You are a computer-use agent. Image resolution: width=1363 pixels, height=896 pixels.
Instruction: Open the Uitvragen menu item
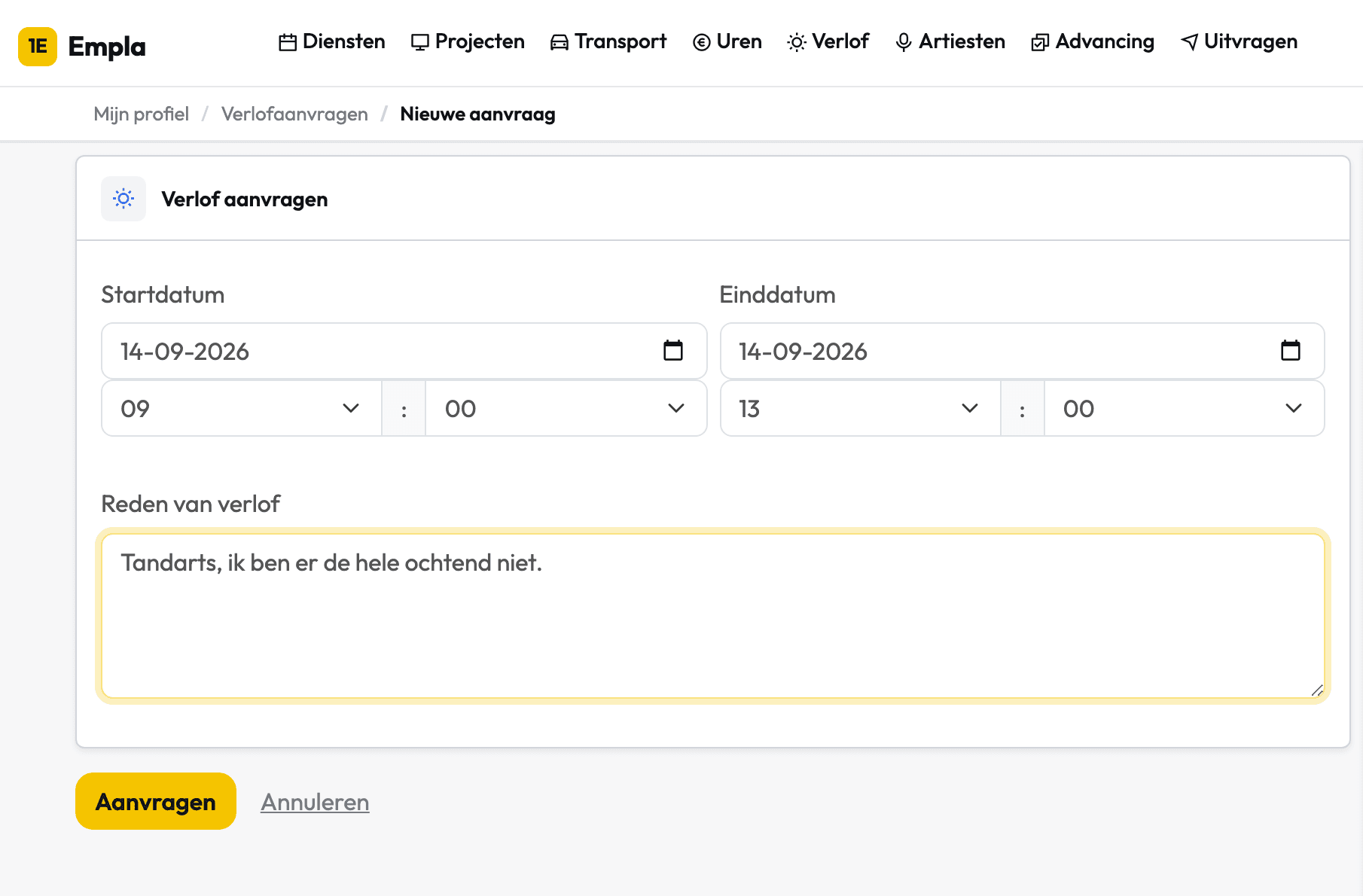(1239, 42)
